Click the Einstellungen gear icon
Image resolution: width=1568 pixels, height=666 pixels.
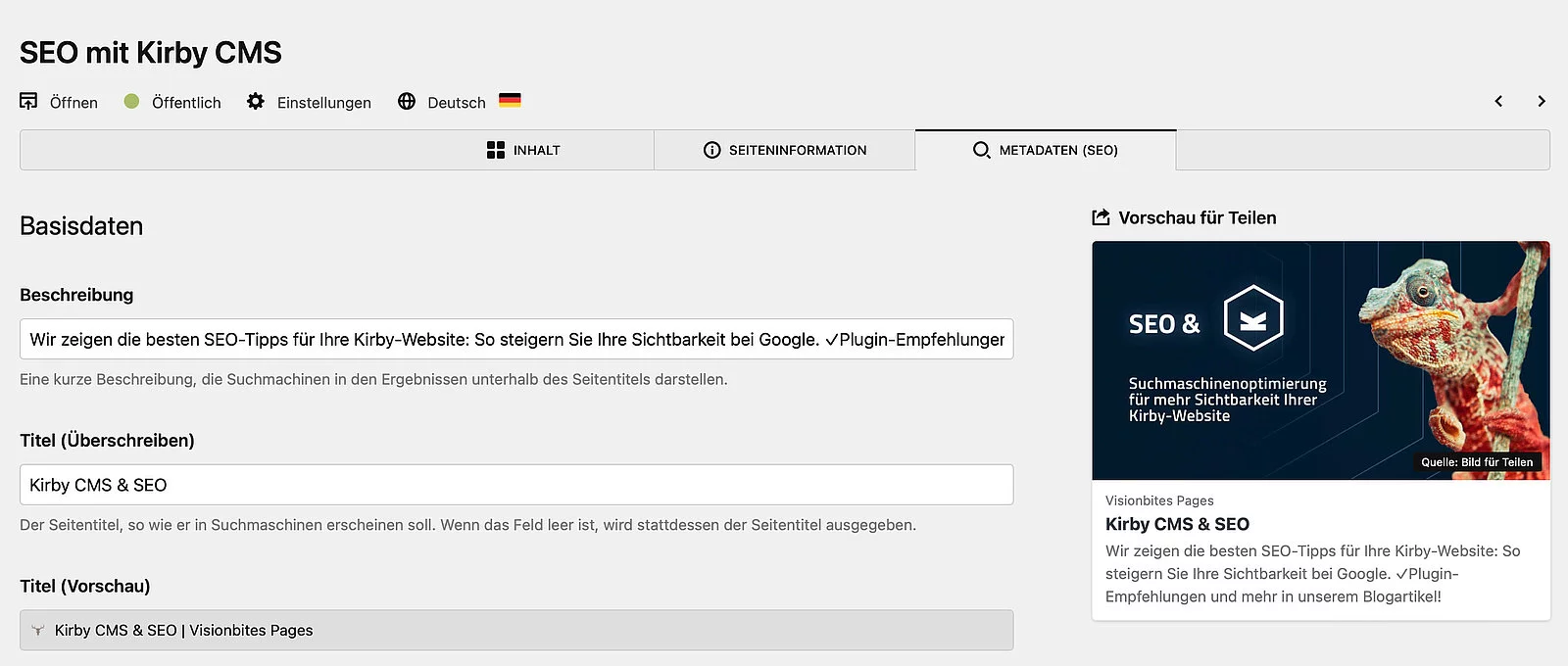pos(256,101)
